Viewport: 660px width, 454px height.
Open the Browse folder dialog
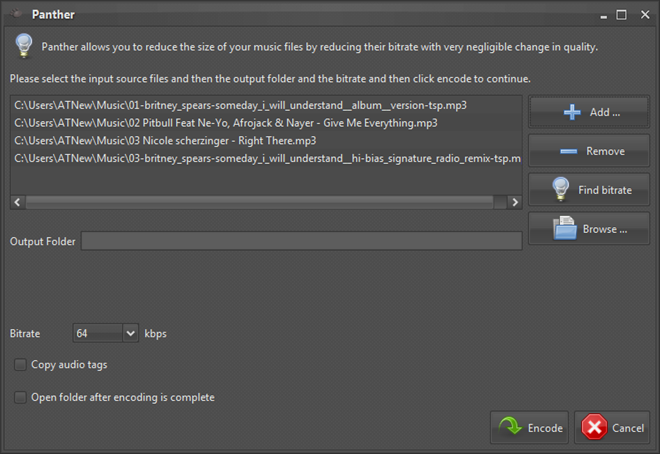589,229
